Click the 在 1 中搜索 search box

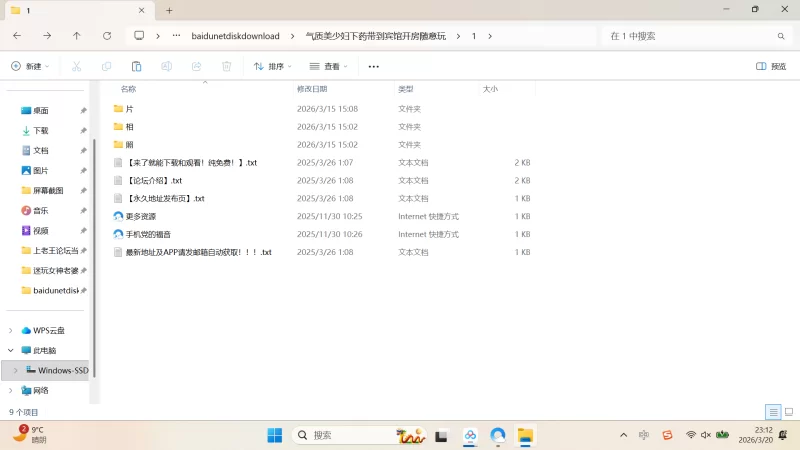[x=690, y=36]
